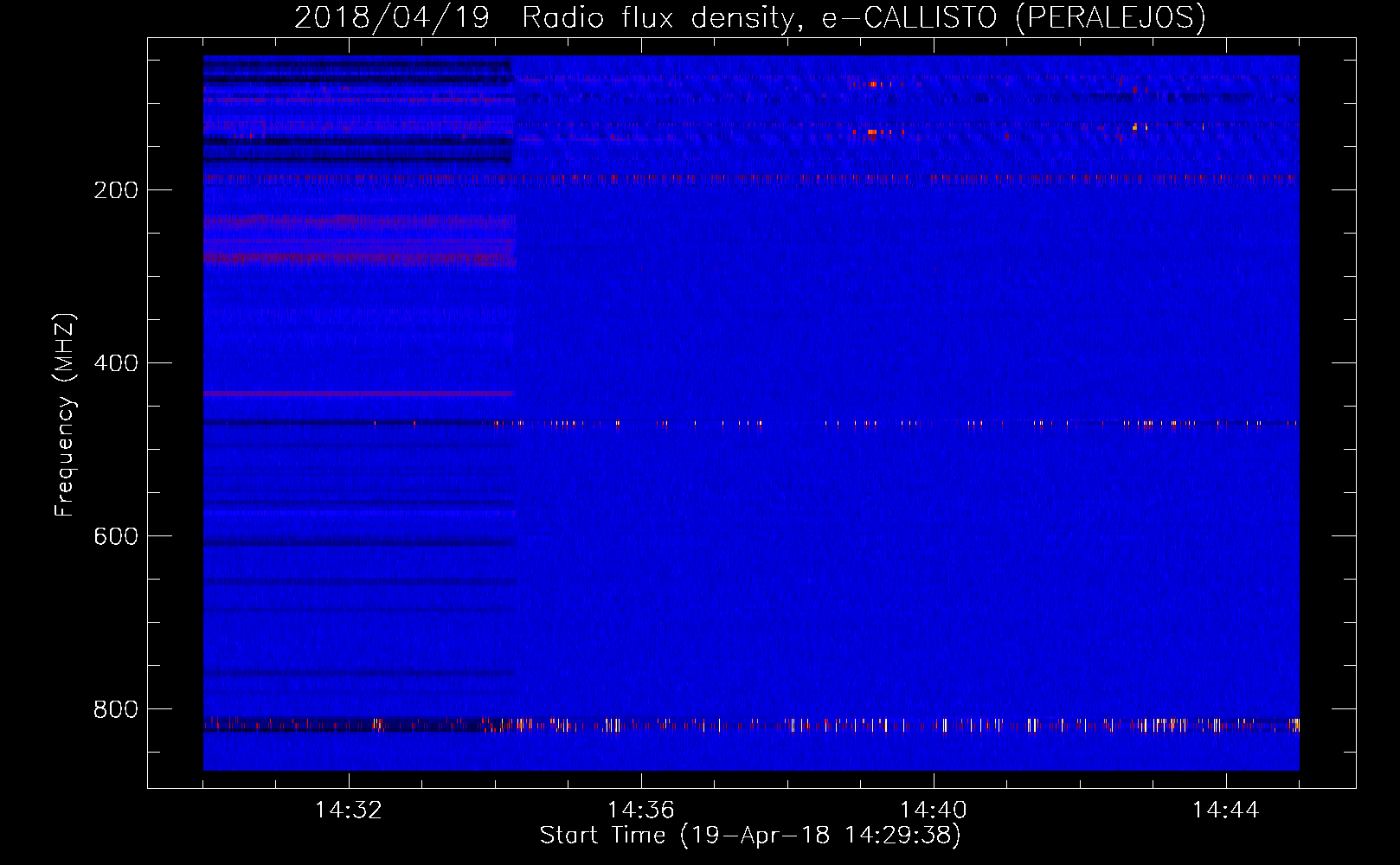Screen dimensions: 1400x865
Task: Click the Start Time axis caption
Action: click(x=750, y=836)
